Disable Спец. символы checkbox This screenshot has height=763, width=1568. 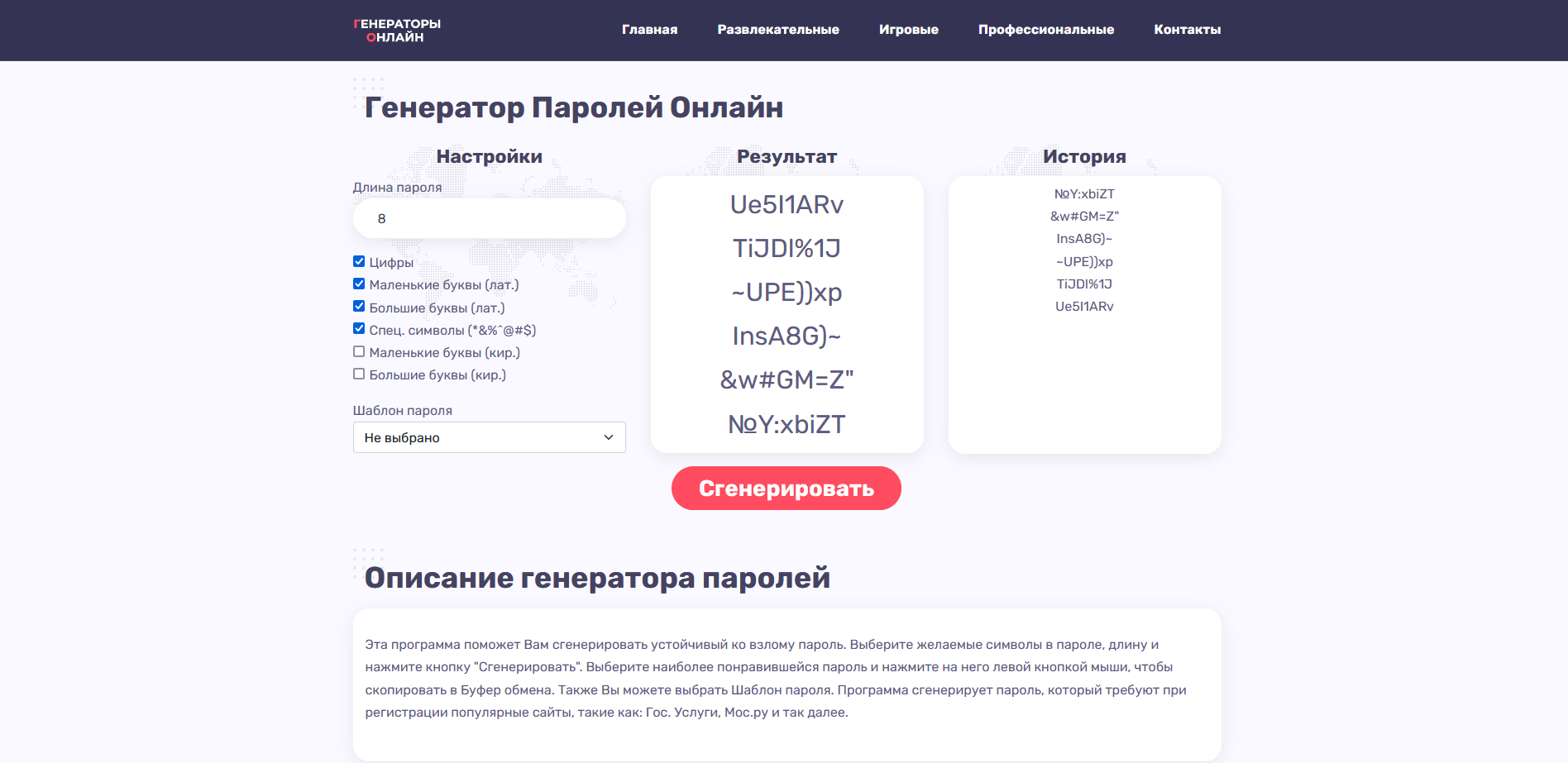(359, 328)
